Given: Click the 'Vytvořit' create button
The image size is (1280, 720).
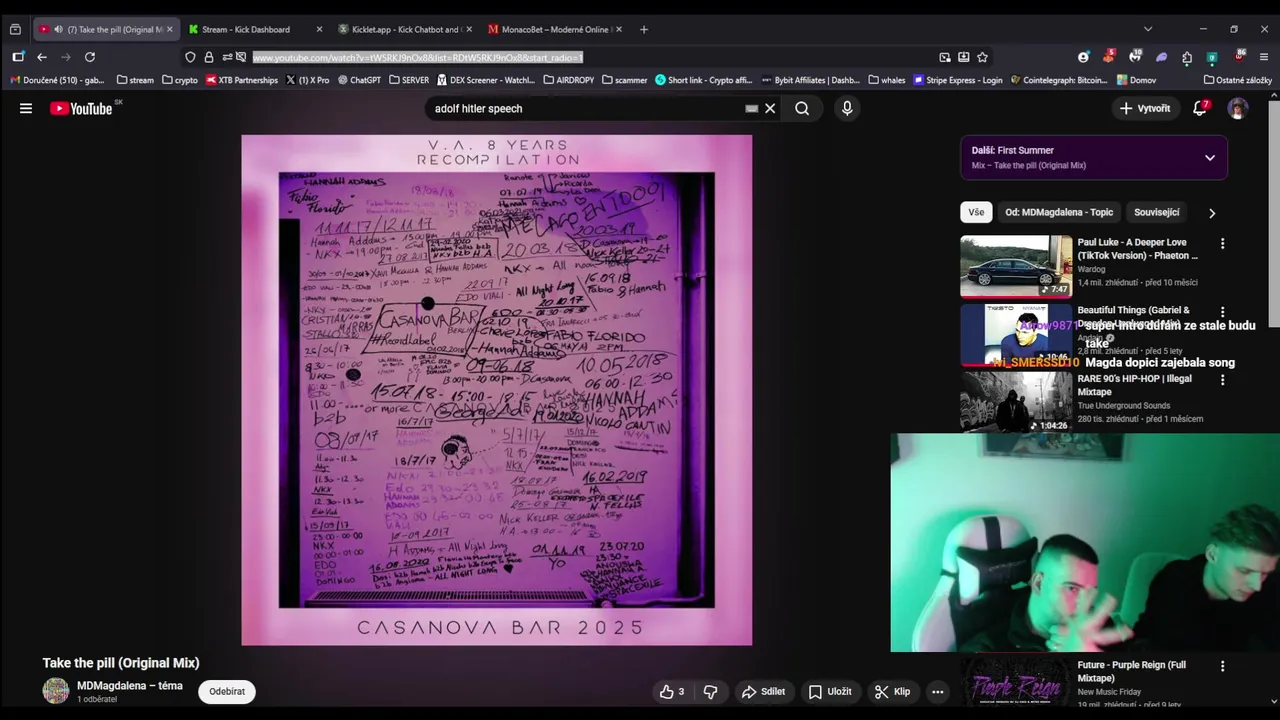Looking at the screenshot, I should (1145, 108).
